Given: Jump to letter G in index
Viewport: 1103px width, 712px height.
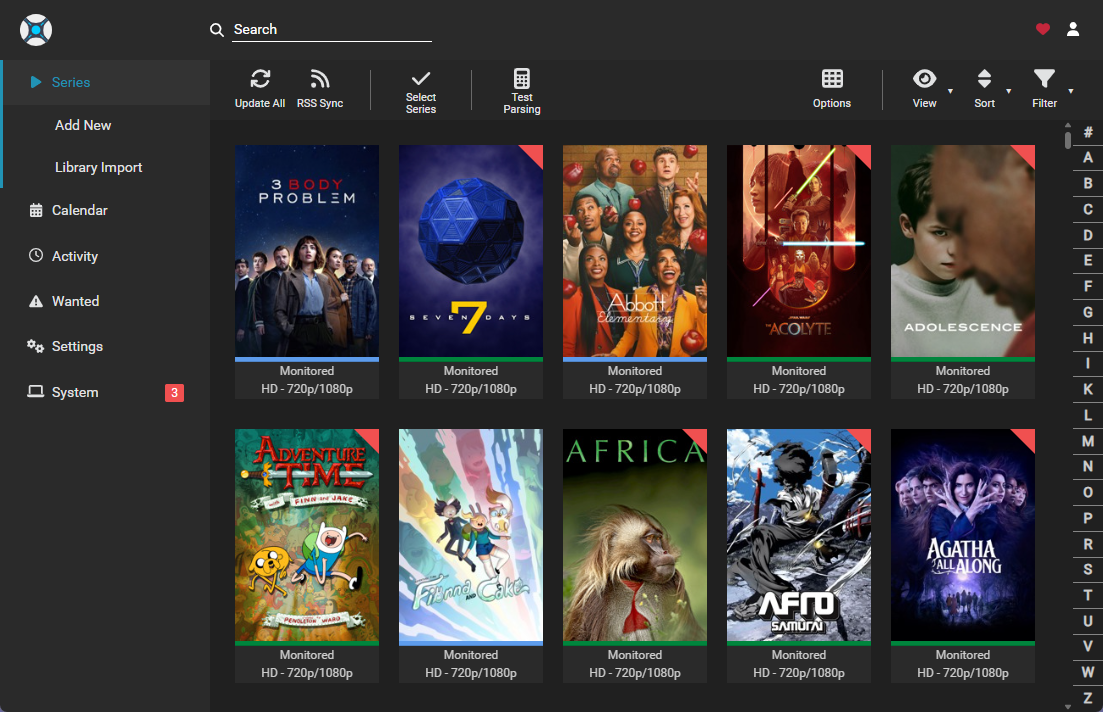Looking at the screenshot, I should pos(1088,312).
